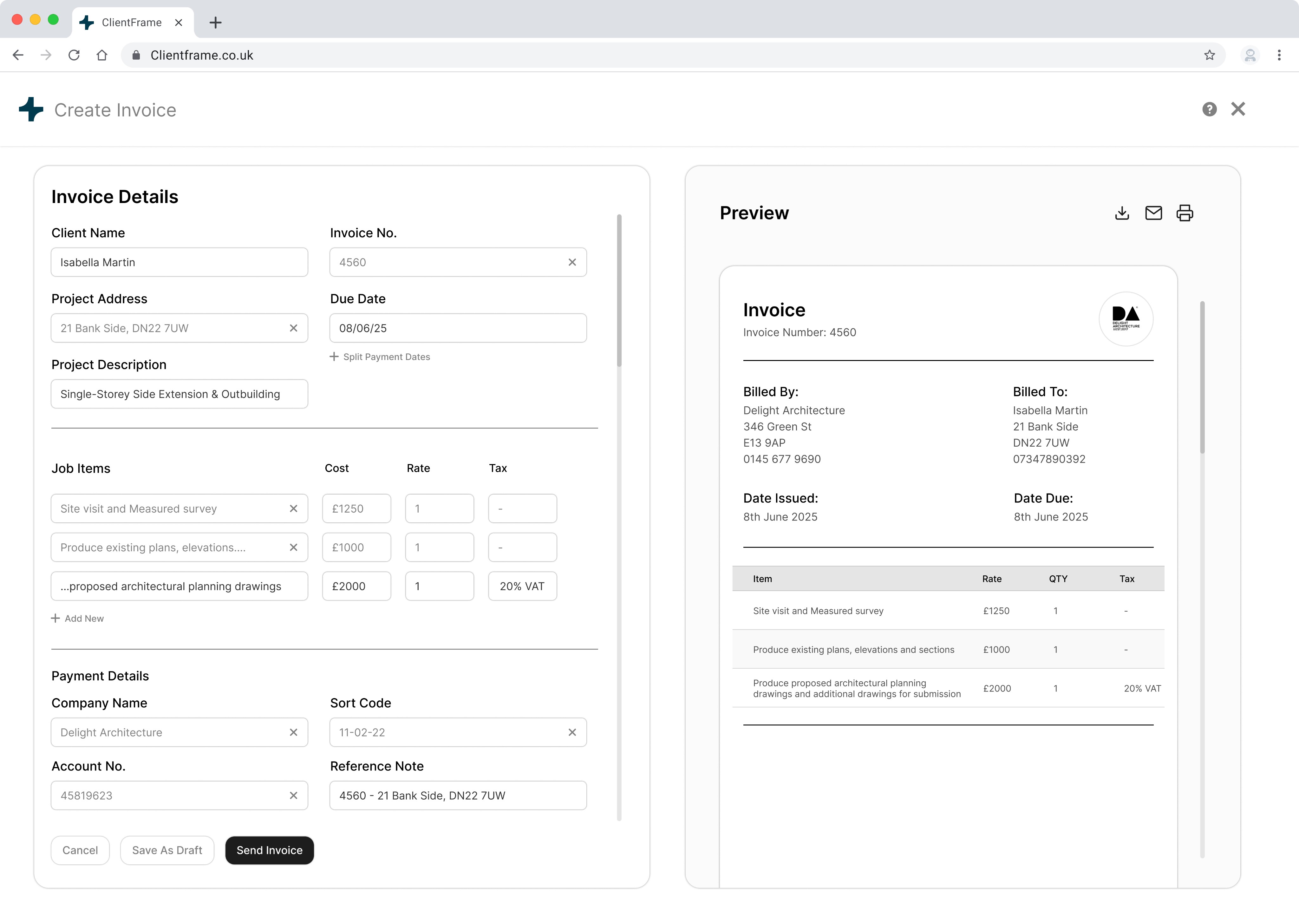
Task: Expand Split Payment Dates option
Action: click(380, 357)
